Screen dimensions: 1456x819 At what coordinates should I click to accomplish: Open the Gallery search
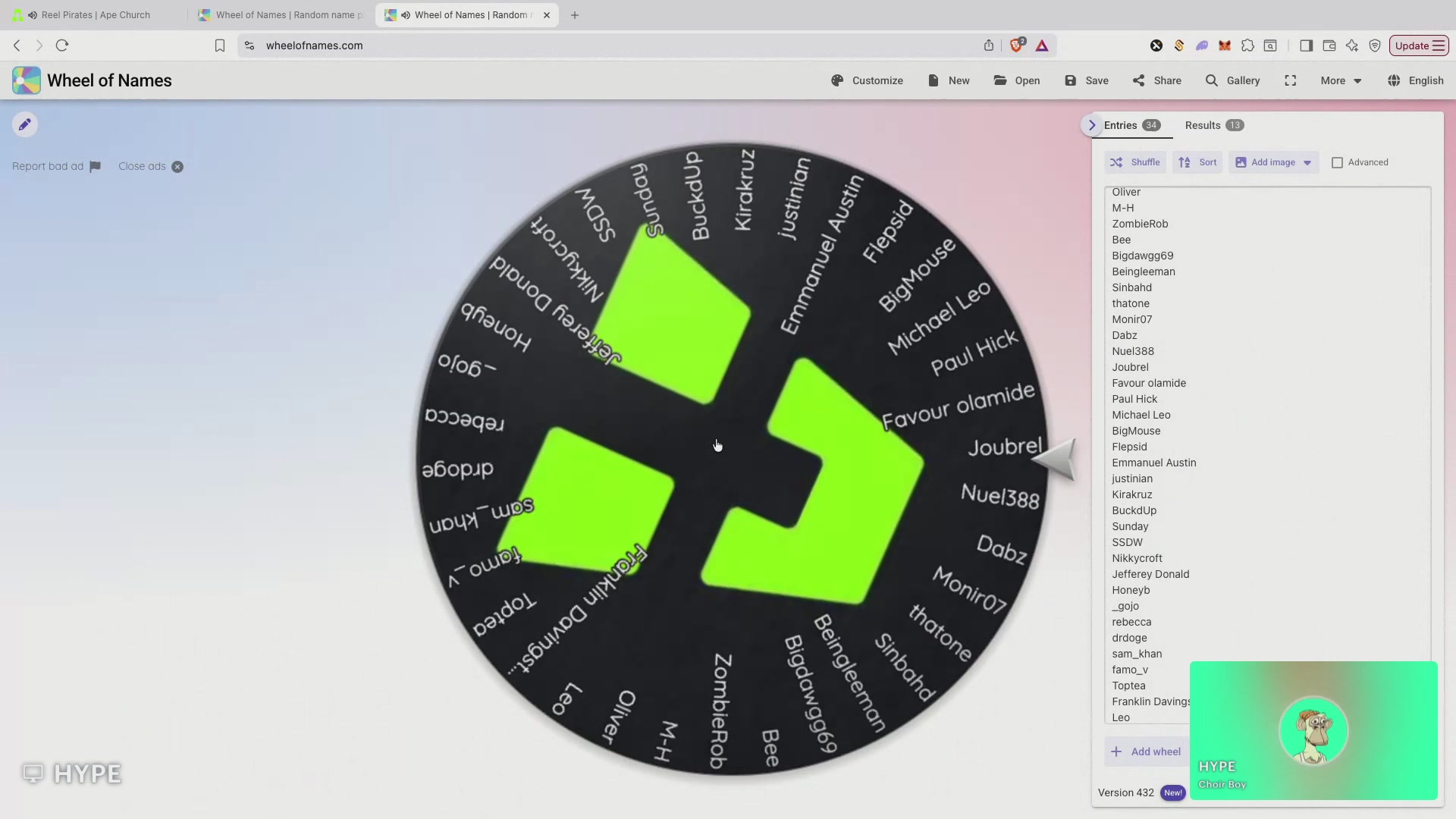click(x=1233, y=80)
